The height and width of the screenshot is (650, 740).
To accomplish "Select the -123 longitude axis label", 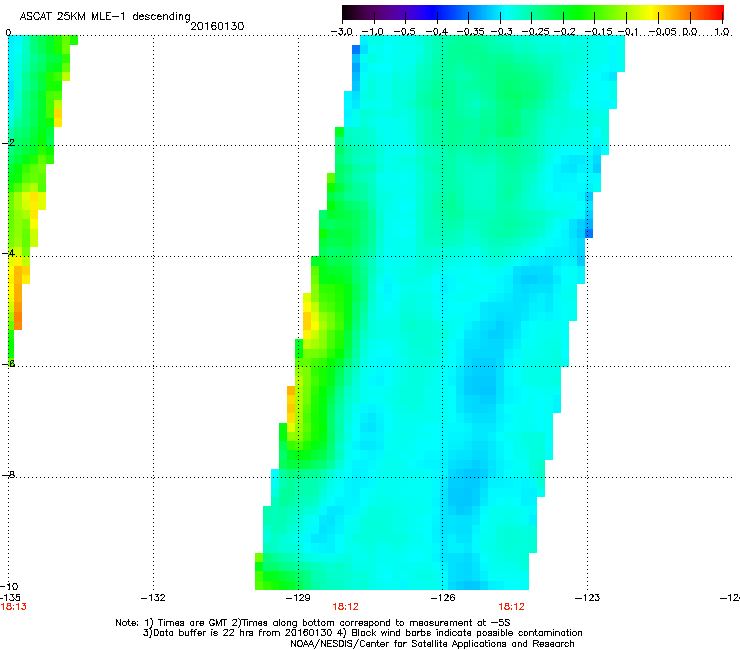I will click(588, 598).
